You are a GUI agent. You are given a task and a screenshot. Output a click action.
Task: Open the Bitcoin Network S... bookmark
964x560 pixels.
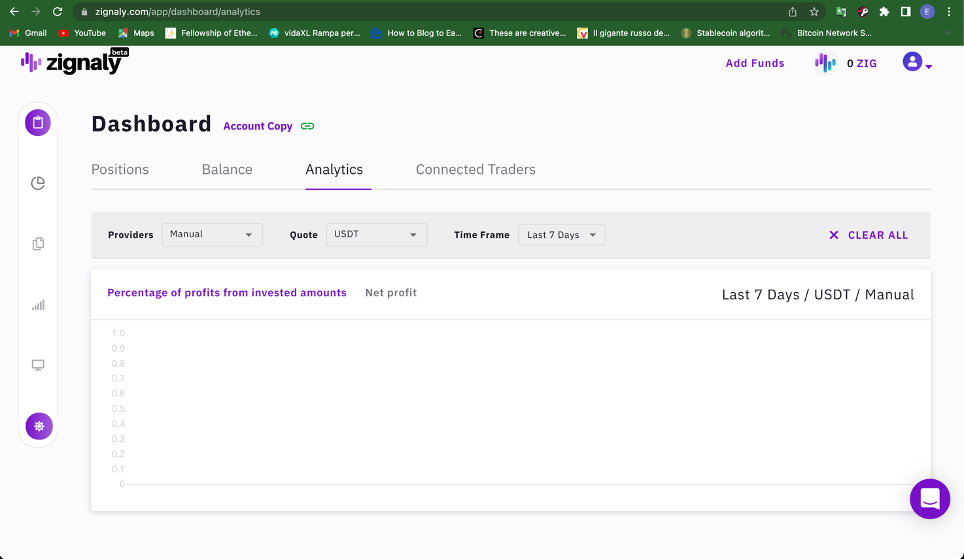(827, 33)
